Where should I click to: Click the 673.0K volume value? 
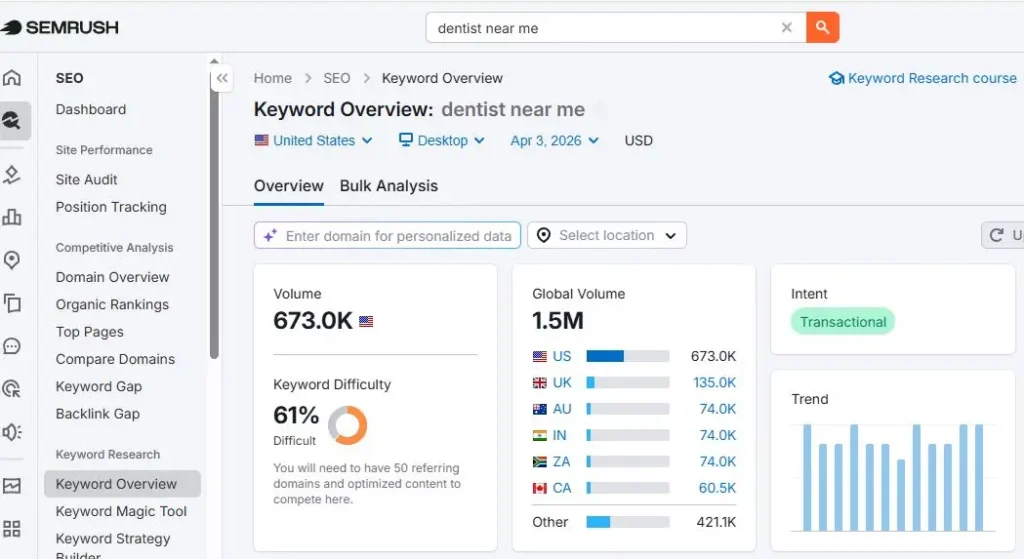click(313, 321)
